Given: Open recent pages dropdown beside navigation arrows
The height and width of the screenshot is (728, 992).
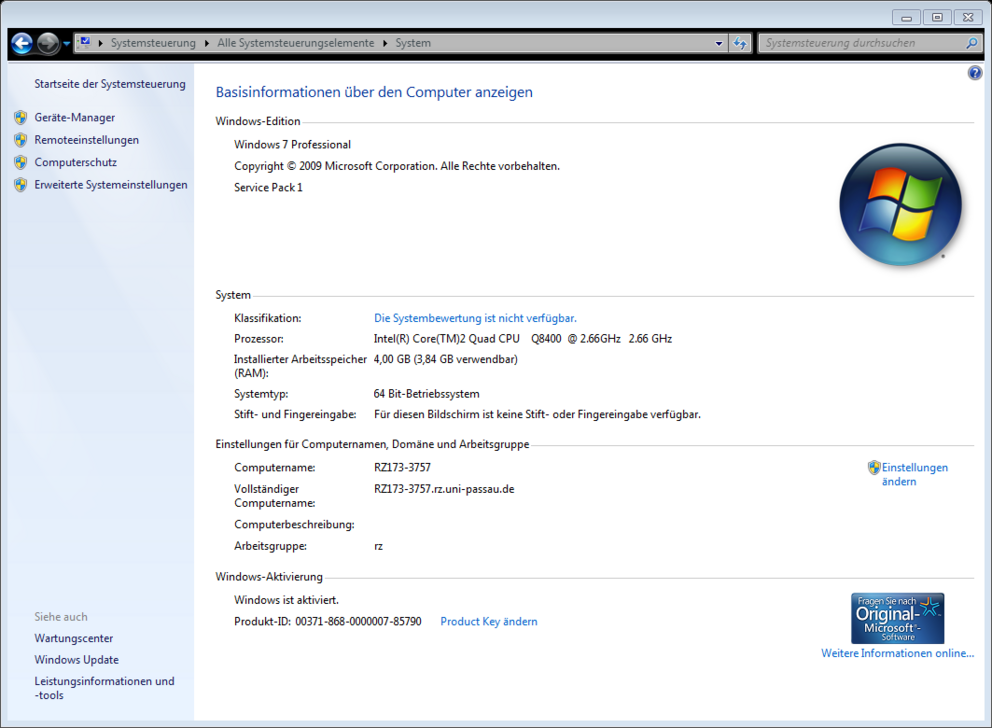Looking at the screenshot, I should [x=66, y=44].
